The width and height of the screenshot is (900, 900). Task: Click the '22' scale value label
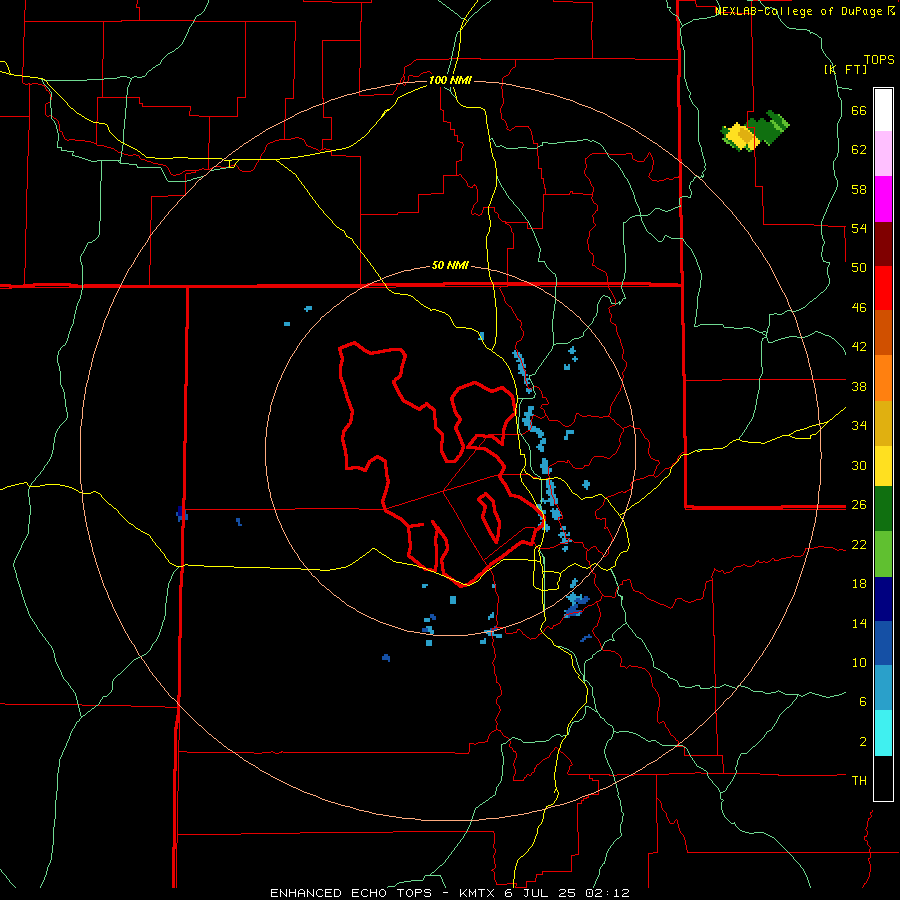click(859, 544)
